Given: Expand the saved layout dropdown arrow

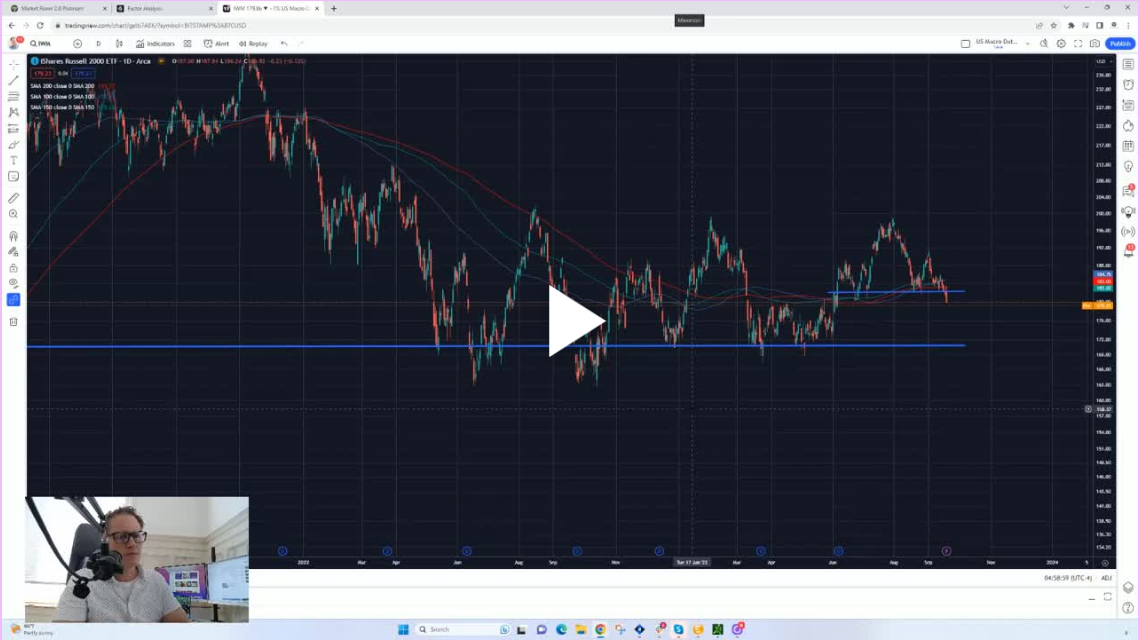Looking at the screenshot, I should tap(1027, 44).
